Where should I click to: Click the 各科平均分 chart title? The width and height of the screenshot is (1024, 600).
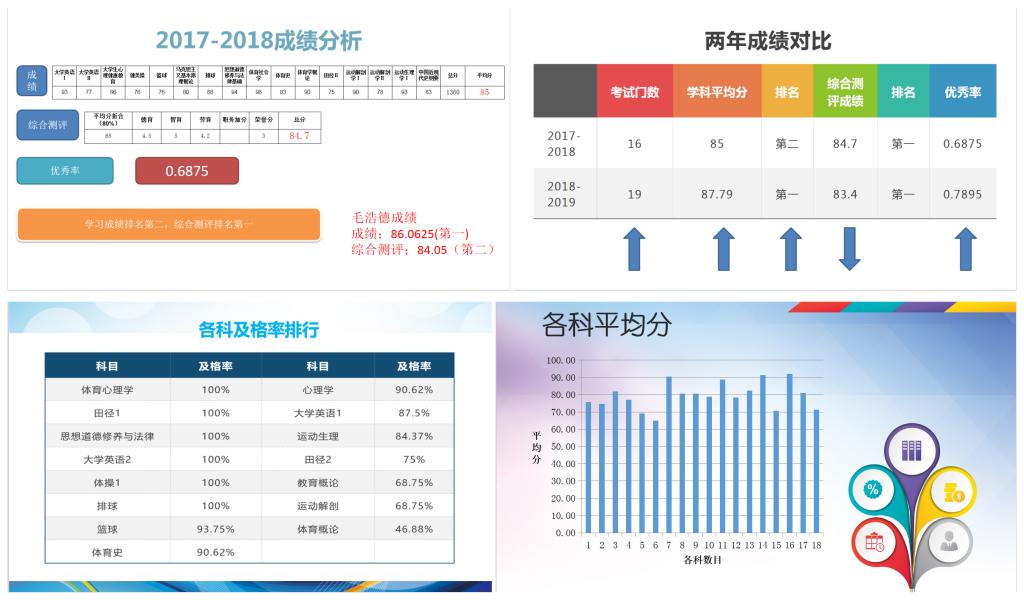(x=607, y=325)
